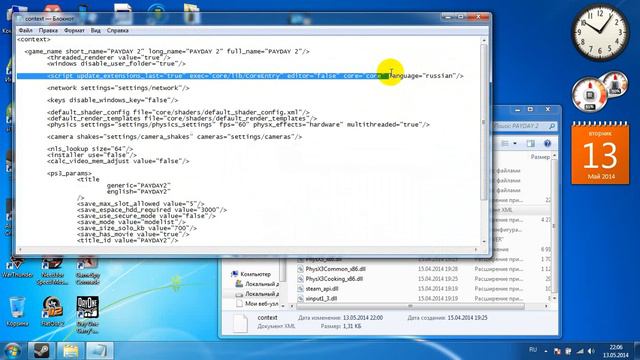This screenshot has height=360, width=640.
Task: Click the installer use="false" line
Action: click(x=92, y=155)
